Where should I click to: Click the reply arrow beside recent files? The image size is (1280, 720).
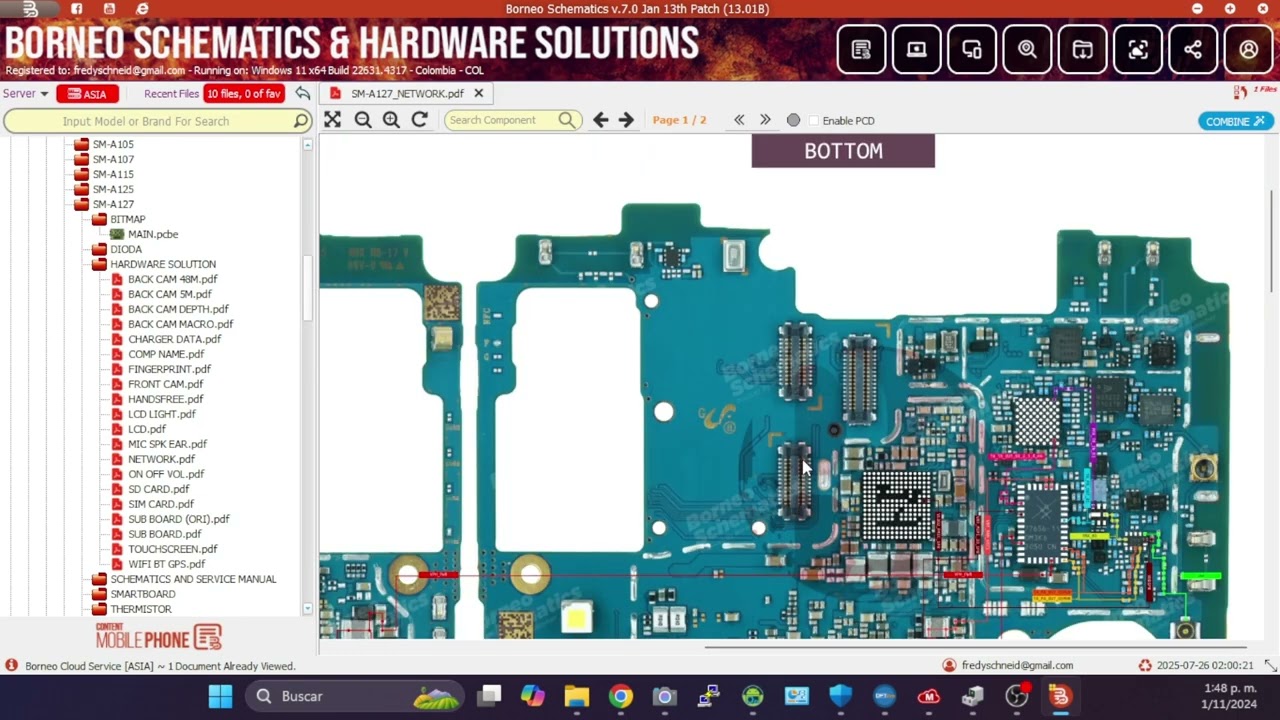point(302,93)
